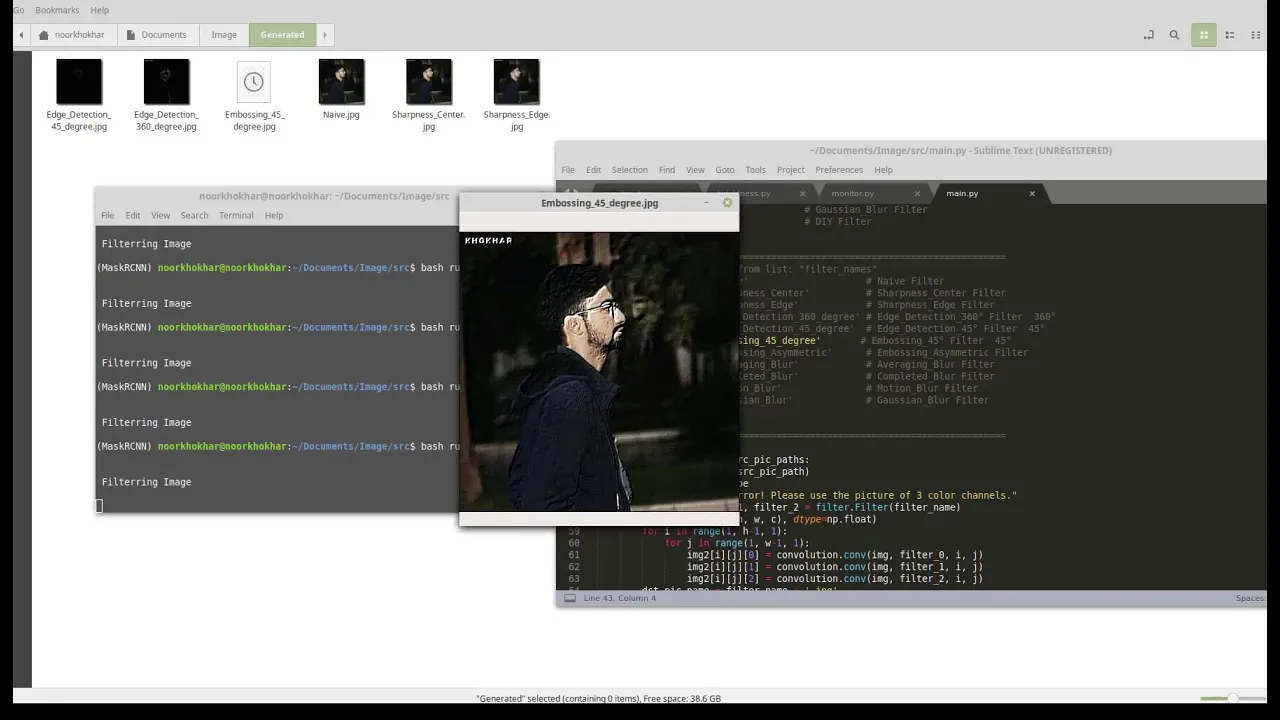Close the monitor.py tab
Image resolution: width=1280 pixels, height=720 pixels.
click(917, 193)
